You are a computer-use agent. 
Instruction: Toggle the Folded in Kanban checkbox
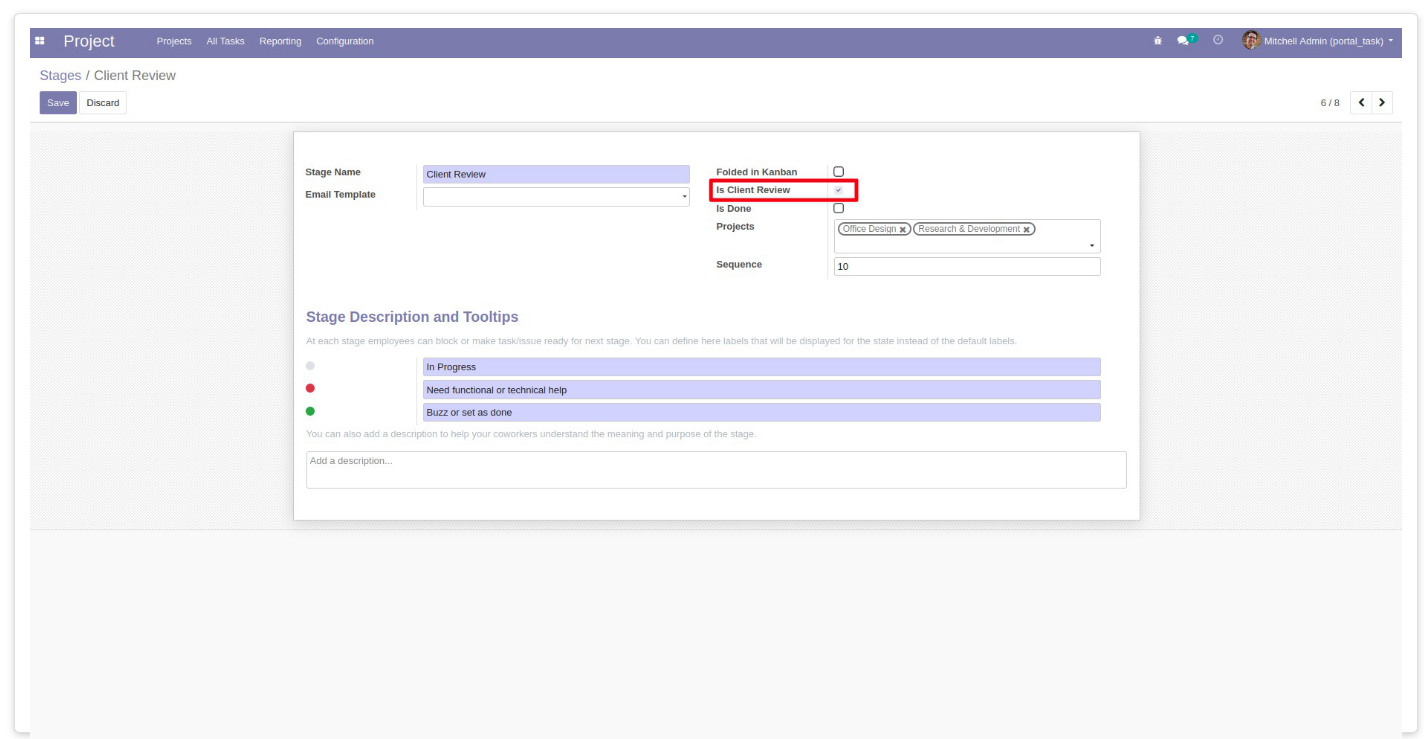point(838,172)
